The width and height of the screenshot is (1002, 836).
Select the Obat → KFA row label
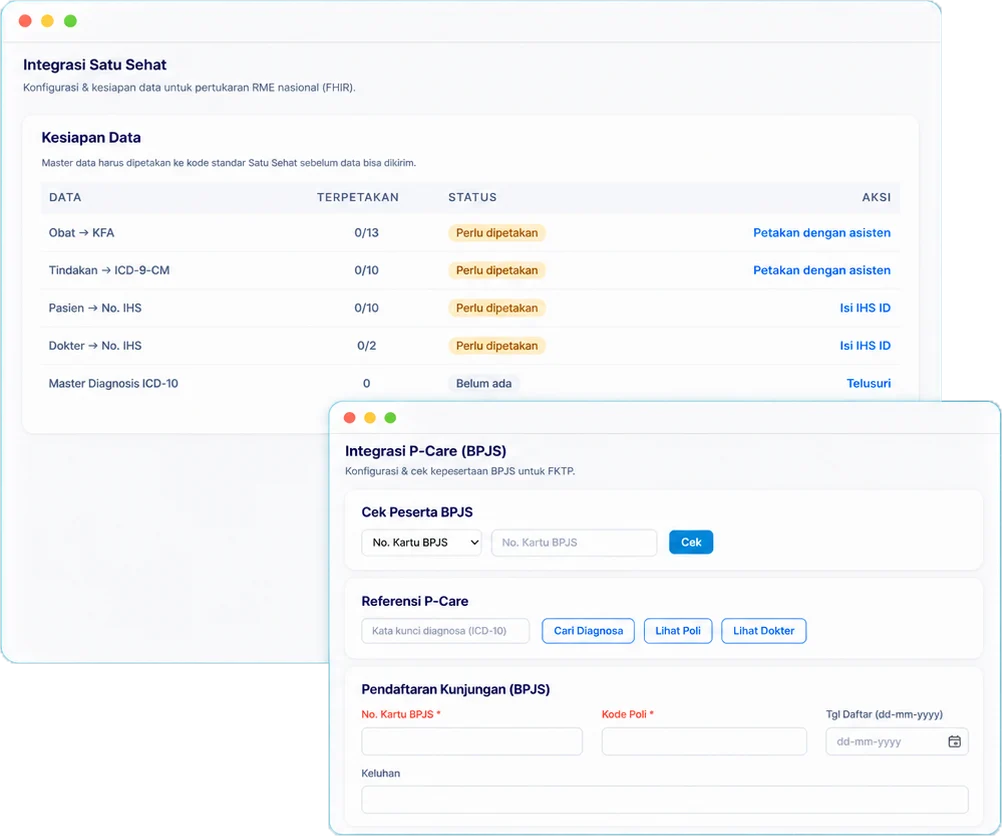coord(82,233)
